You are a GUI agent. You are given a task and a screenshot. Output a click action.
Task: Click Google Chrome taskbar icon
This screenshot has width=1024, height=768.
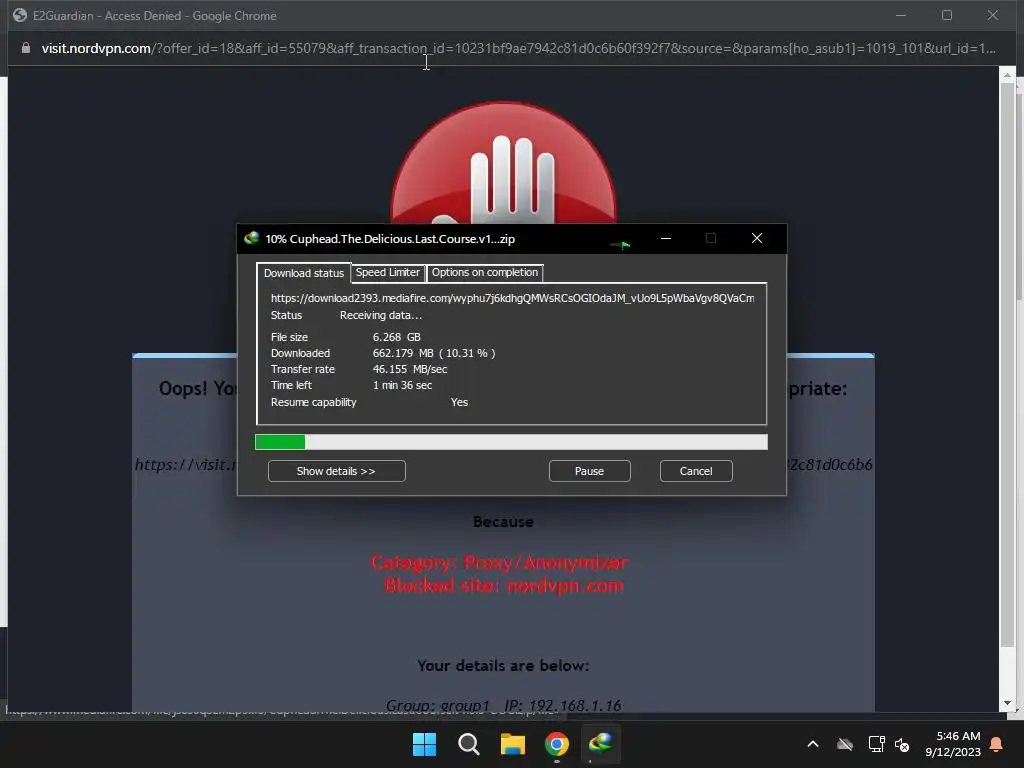(556, 744)
